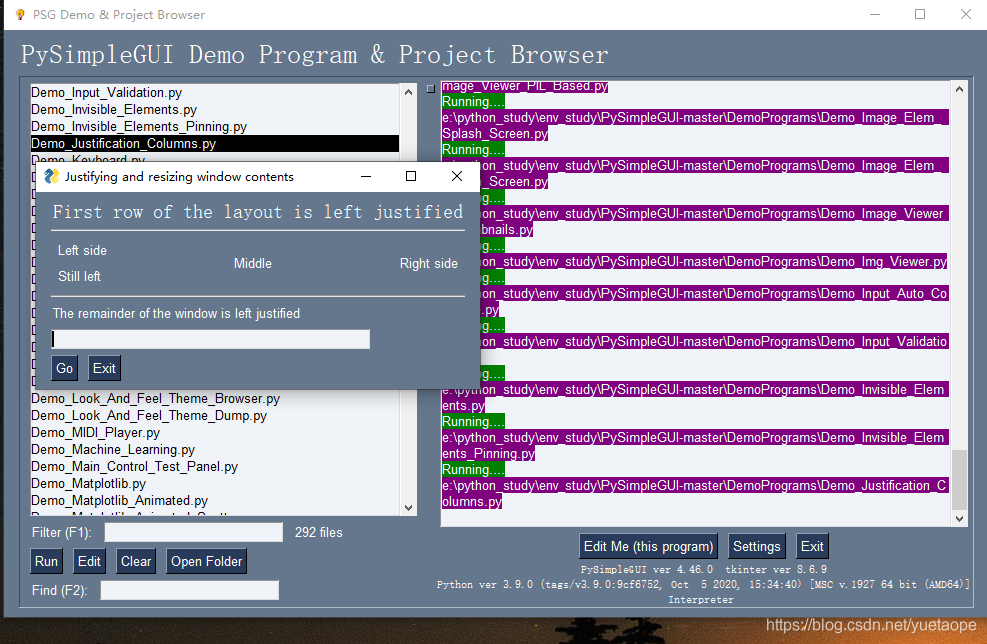Minimize the PSG Demo & Project Browser window
987x644 pixels.
(875, 14)
